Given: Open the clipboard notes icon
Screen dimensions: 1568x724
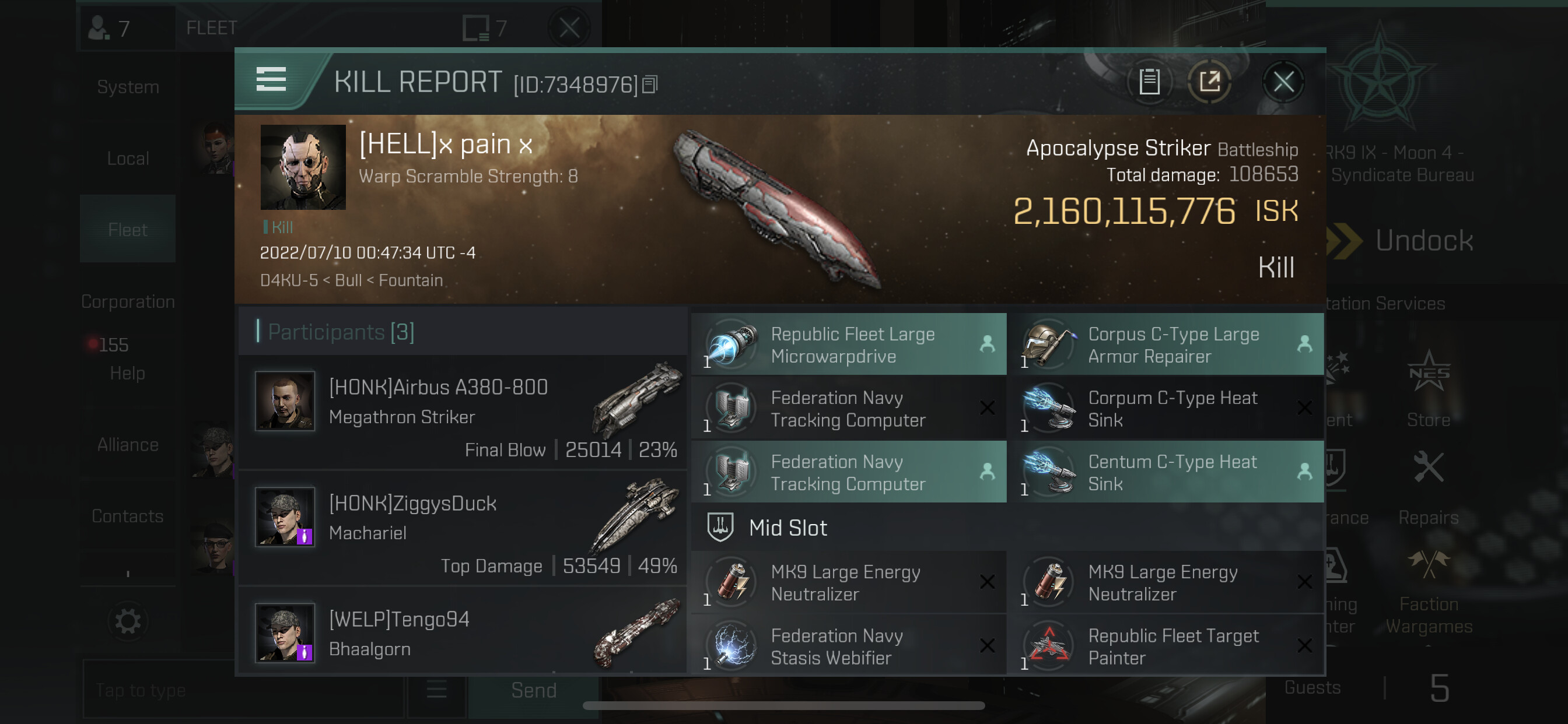Looking at the screenshot, I should coord(1149,82).
